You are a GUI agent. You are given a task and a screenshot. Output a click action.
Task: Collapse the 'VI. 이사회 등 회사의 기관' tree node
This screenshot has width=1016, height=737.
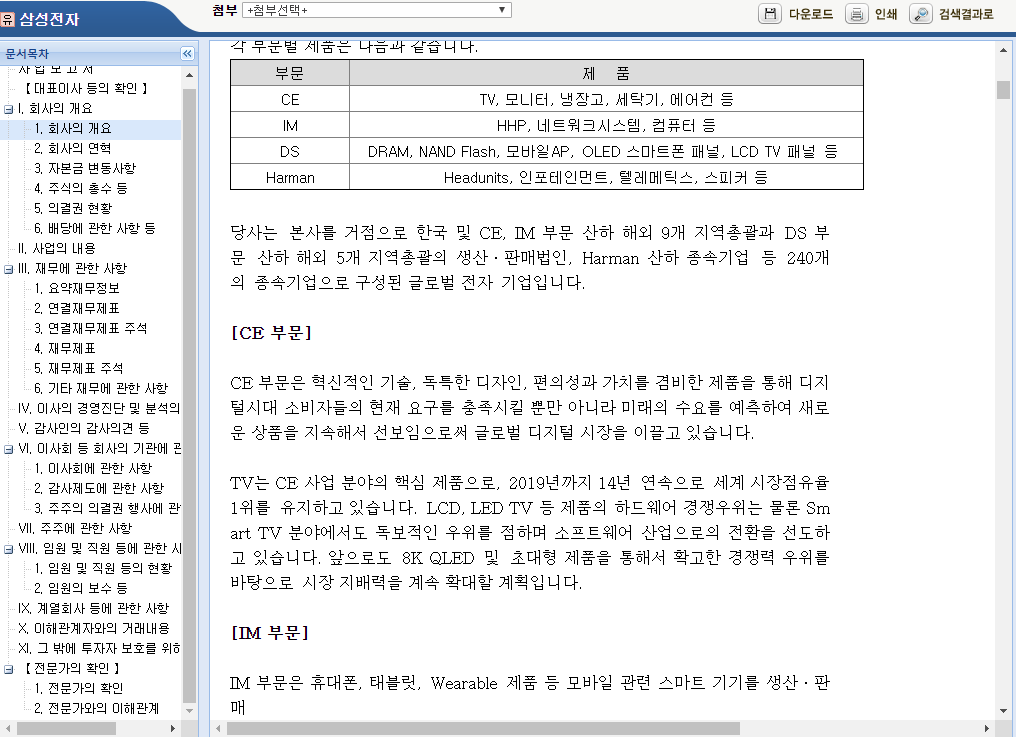coord(8,449)
